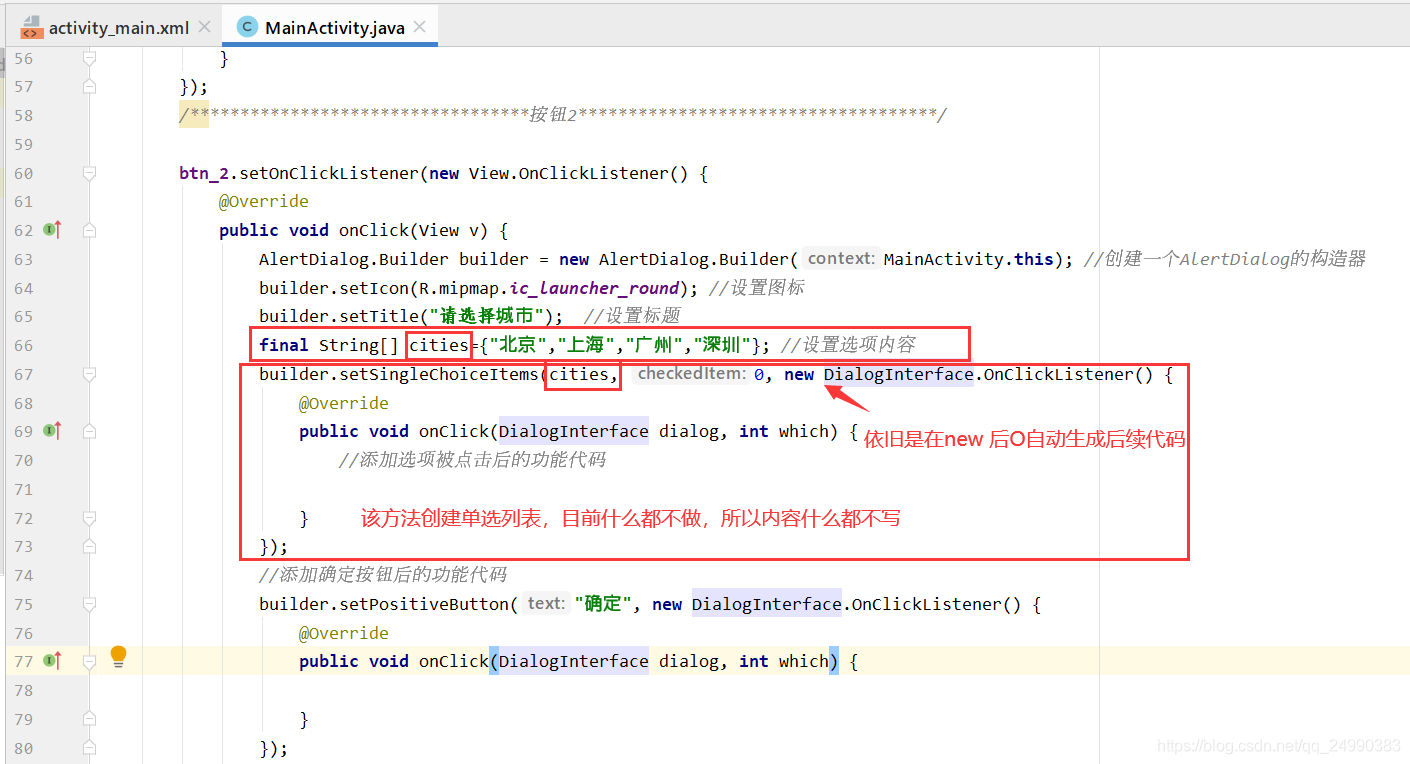Screen dimensions: 1410x764
Task: Click the 'text:' parameter hint on line 75
Action: [546, 604]
